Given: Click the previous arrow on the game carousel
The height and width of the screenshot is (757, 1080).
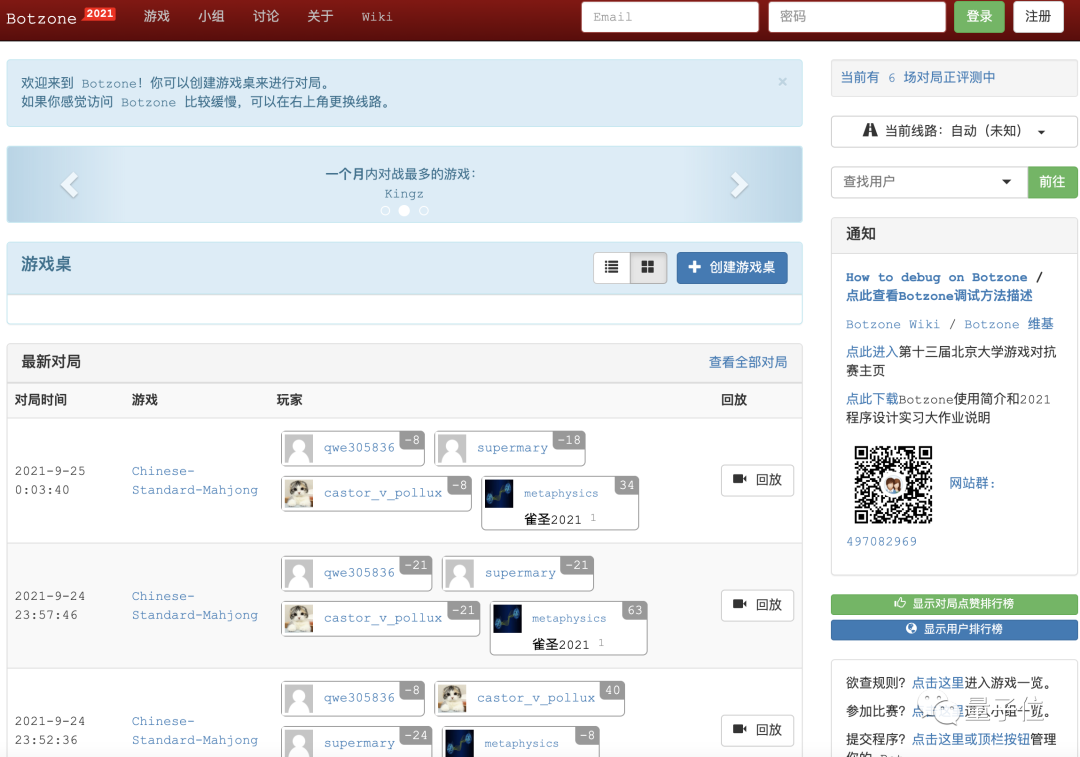Looking at the screenshot, I should point(70,184).
